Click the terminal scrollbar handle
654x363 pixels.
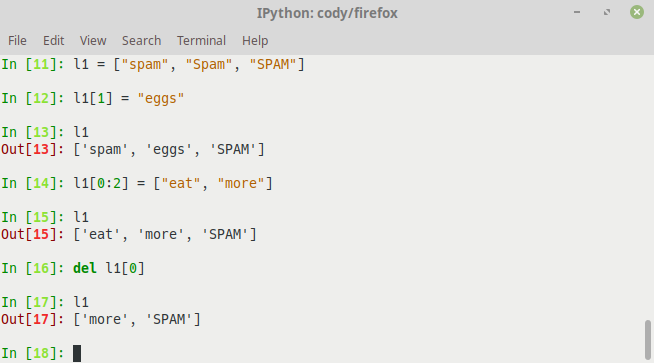pyautogui.click(x=647, y=339)
